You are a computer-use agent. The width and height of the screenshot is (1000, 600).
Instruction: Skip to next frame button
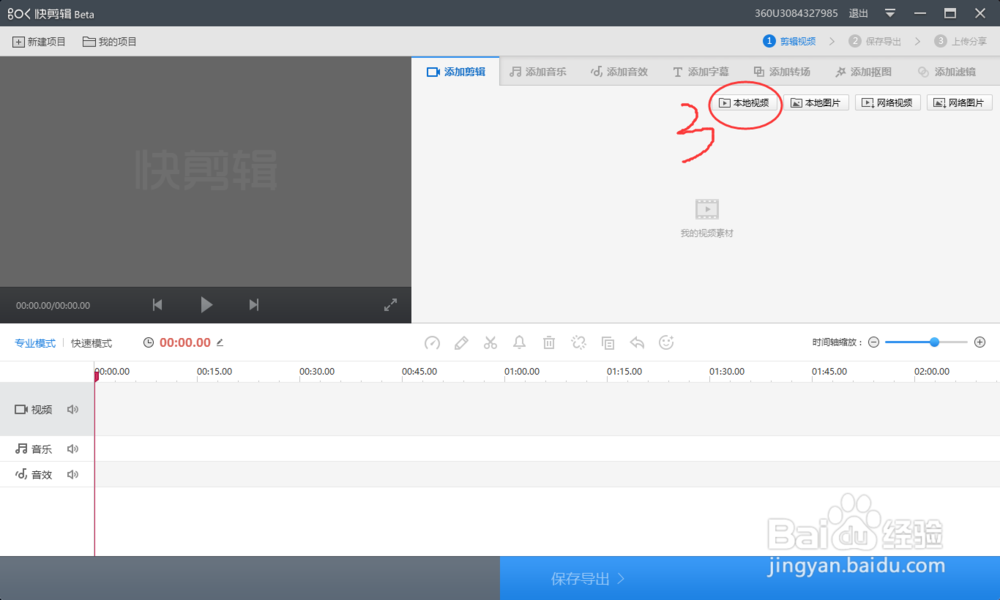(254, 305)
